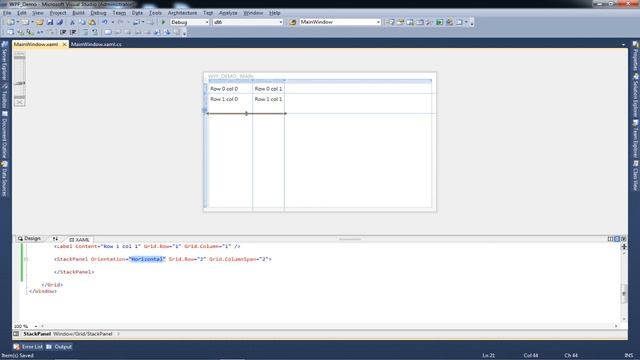Viewport: 640px width, 360px height.
Task: Select the Row 1 col 1 label
Action: (x=268, y=99)
